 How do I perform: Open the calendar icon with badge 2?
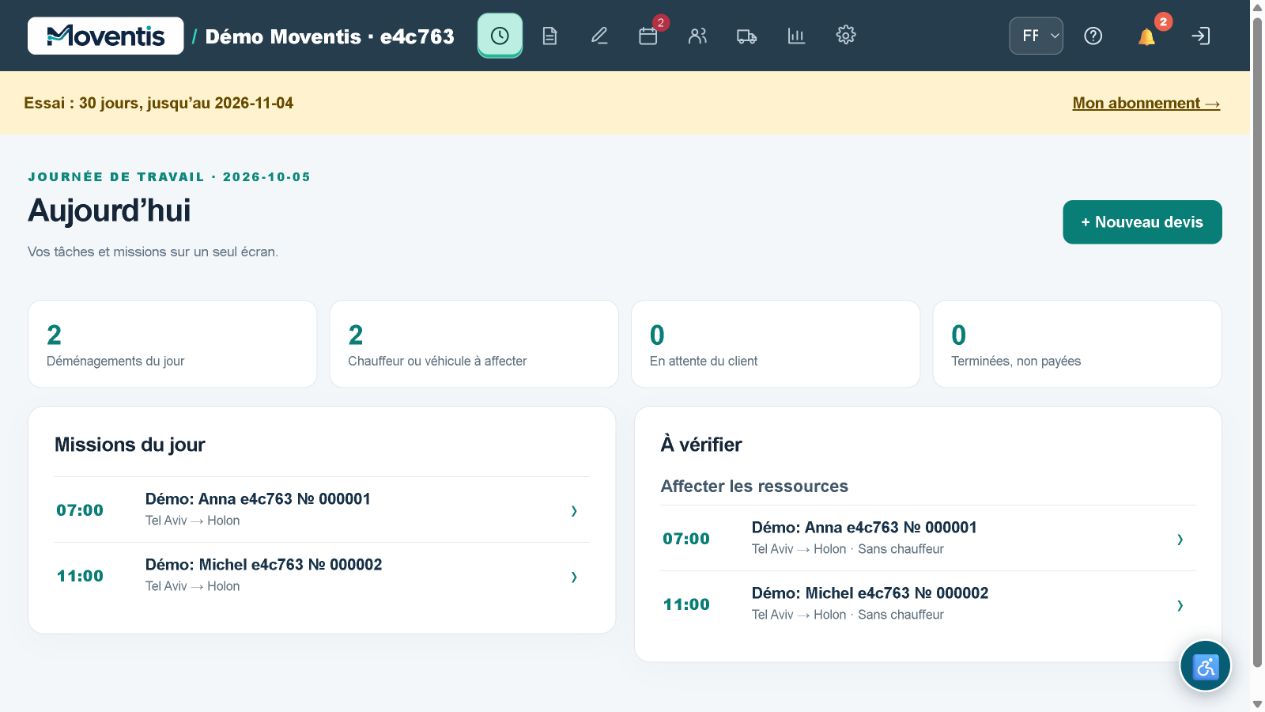[x=648, y=36]
